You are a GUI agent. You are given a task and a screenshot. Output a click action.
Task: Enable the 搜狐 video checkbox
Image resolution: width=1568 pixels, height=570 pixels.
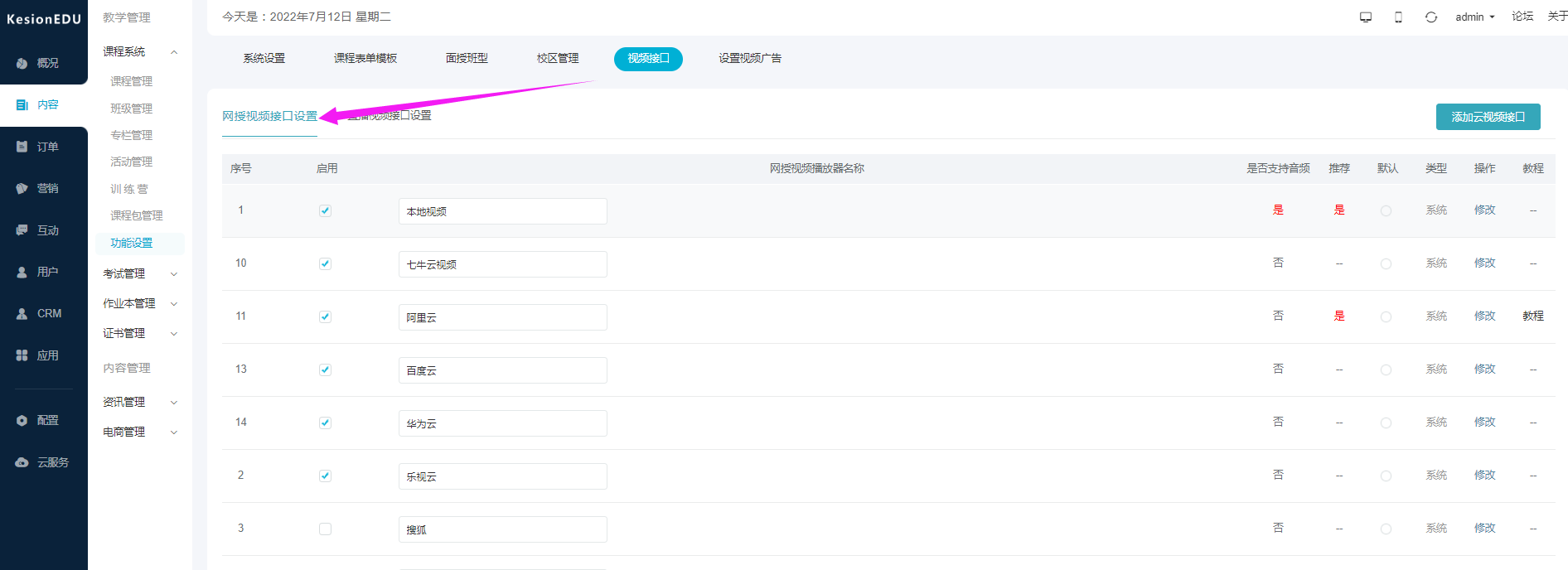pyautogui.click(x=325, y=529)
